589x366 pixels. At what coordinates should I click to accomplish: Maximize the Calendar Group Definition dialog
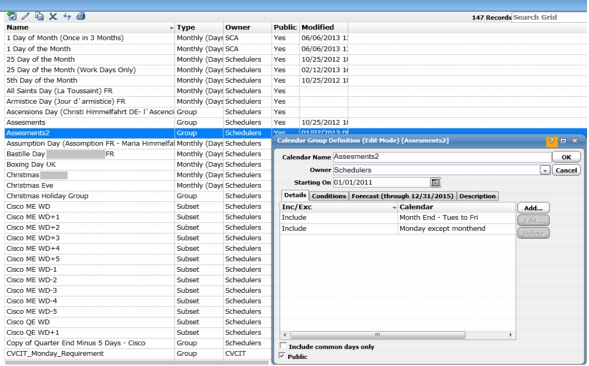(x=563, y=141)
